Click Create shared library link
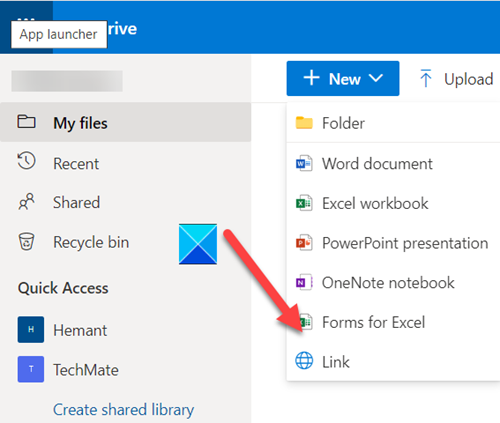This screenshot has height=423, width=500. coord(123,410)
